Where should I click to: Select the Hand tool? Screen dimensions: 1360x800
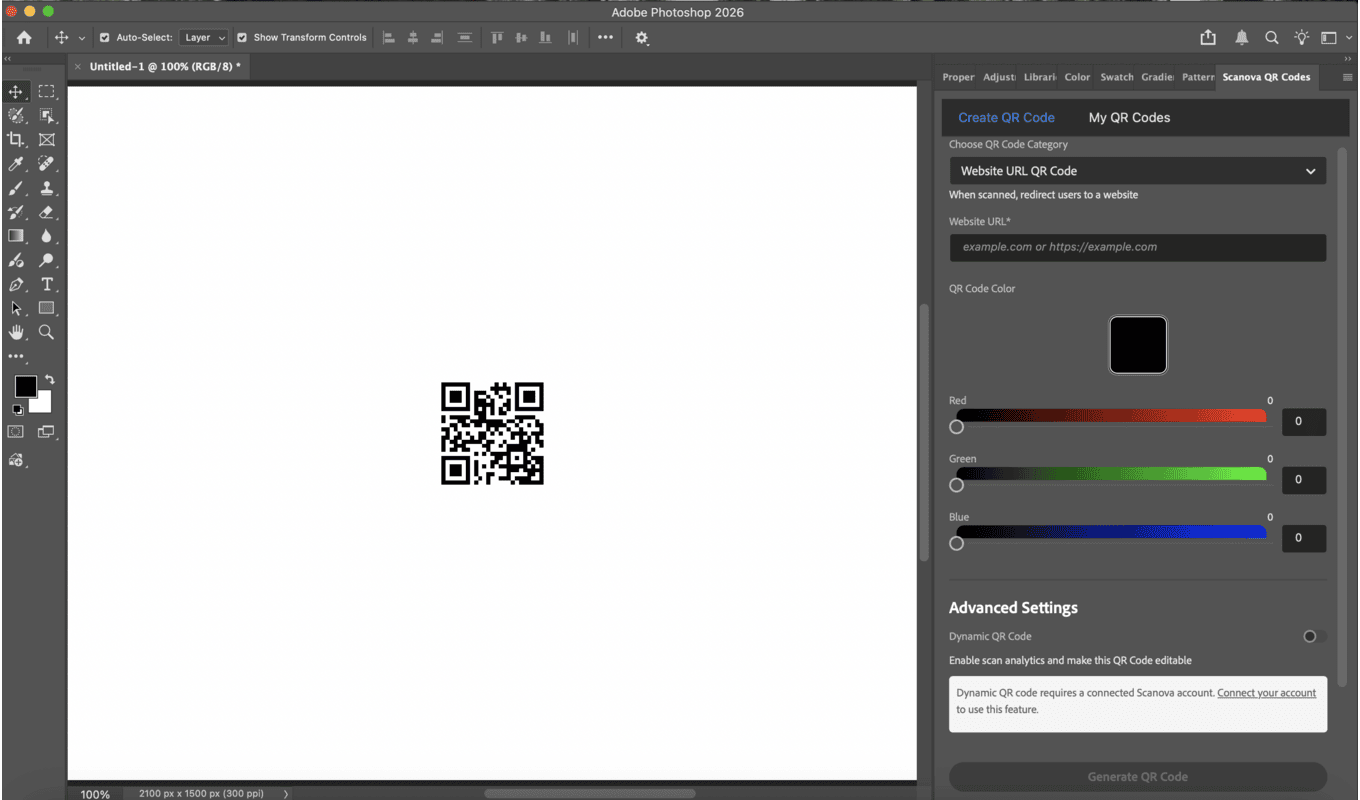point(16,332)
